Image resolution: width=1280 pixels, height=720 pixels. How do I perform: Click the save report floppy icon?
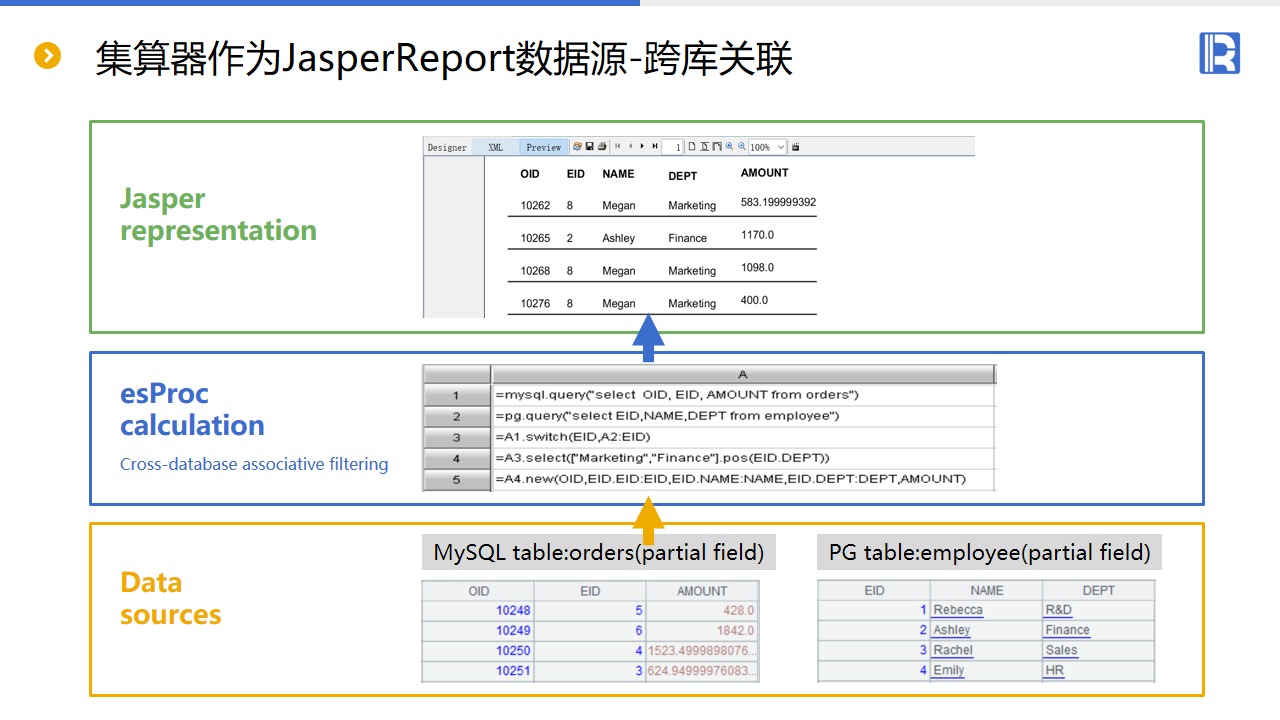click(590, 147)
